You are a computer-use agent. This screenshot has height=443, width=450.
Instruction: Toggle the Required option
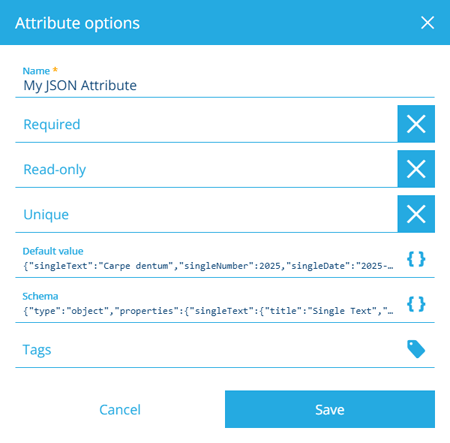[416, 124]
